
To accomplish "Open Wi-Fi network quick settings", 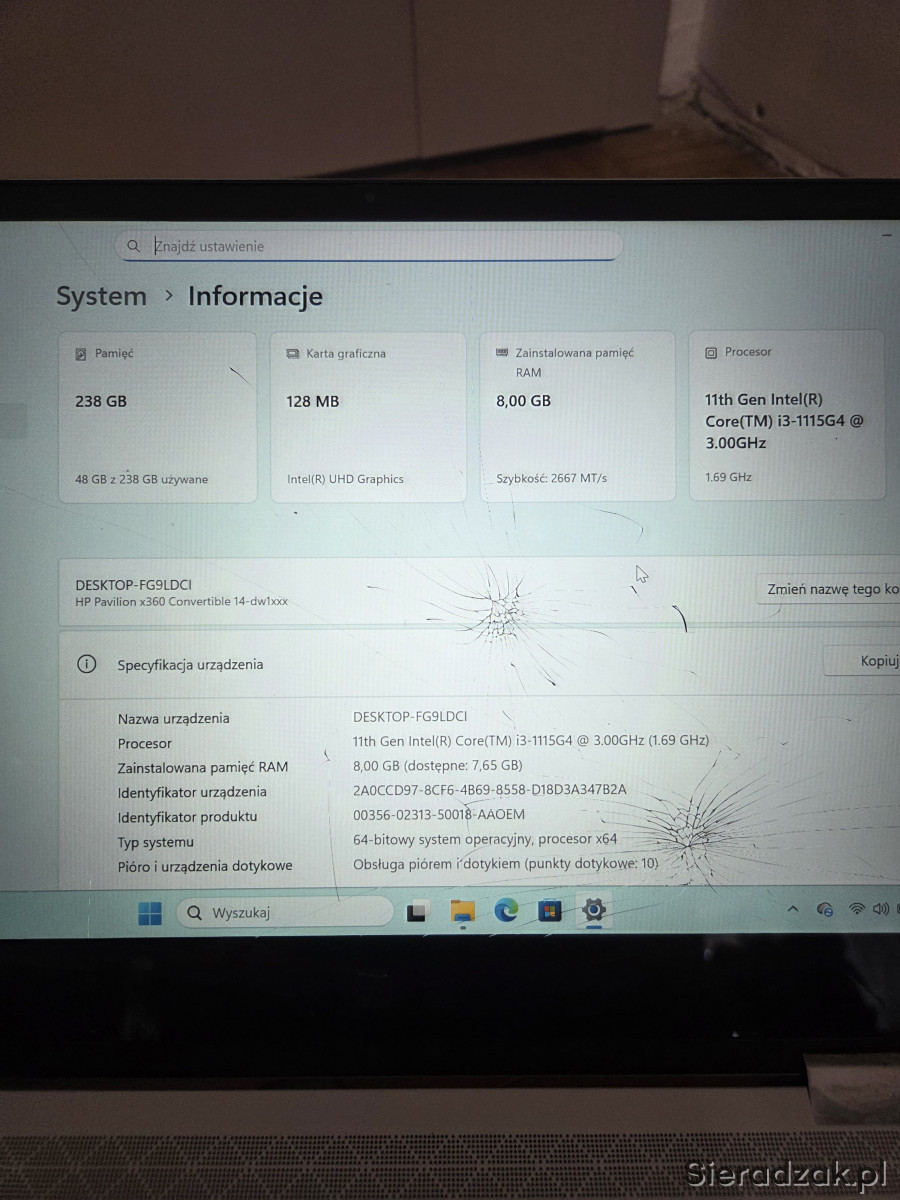I will (x=856, y=909).
